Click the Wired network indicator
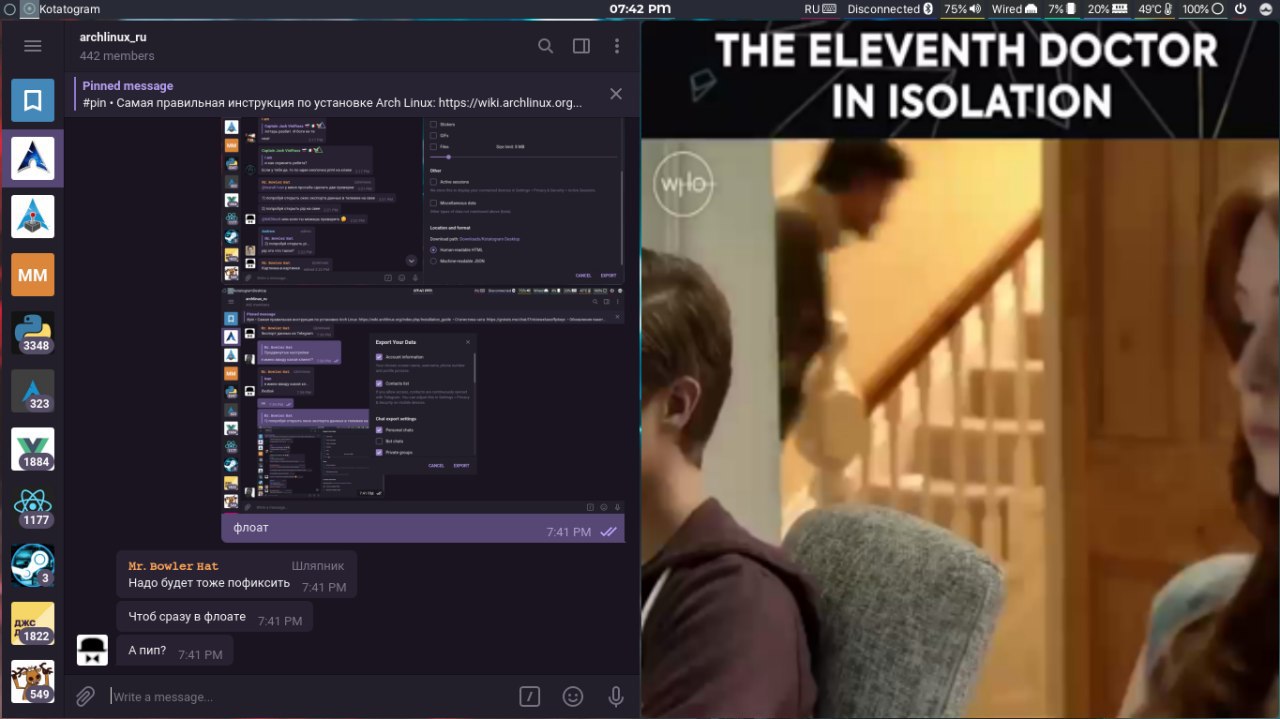 [1014, 9]
